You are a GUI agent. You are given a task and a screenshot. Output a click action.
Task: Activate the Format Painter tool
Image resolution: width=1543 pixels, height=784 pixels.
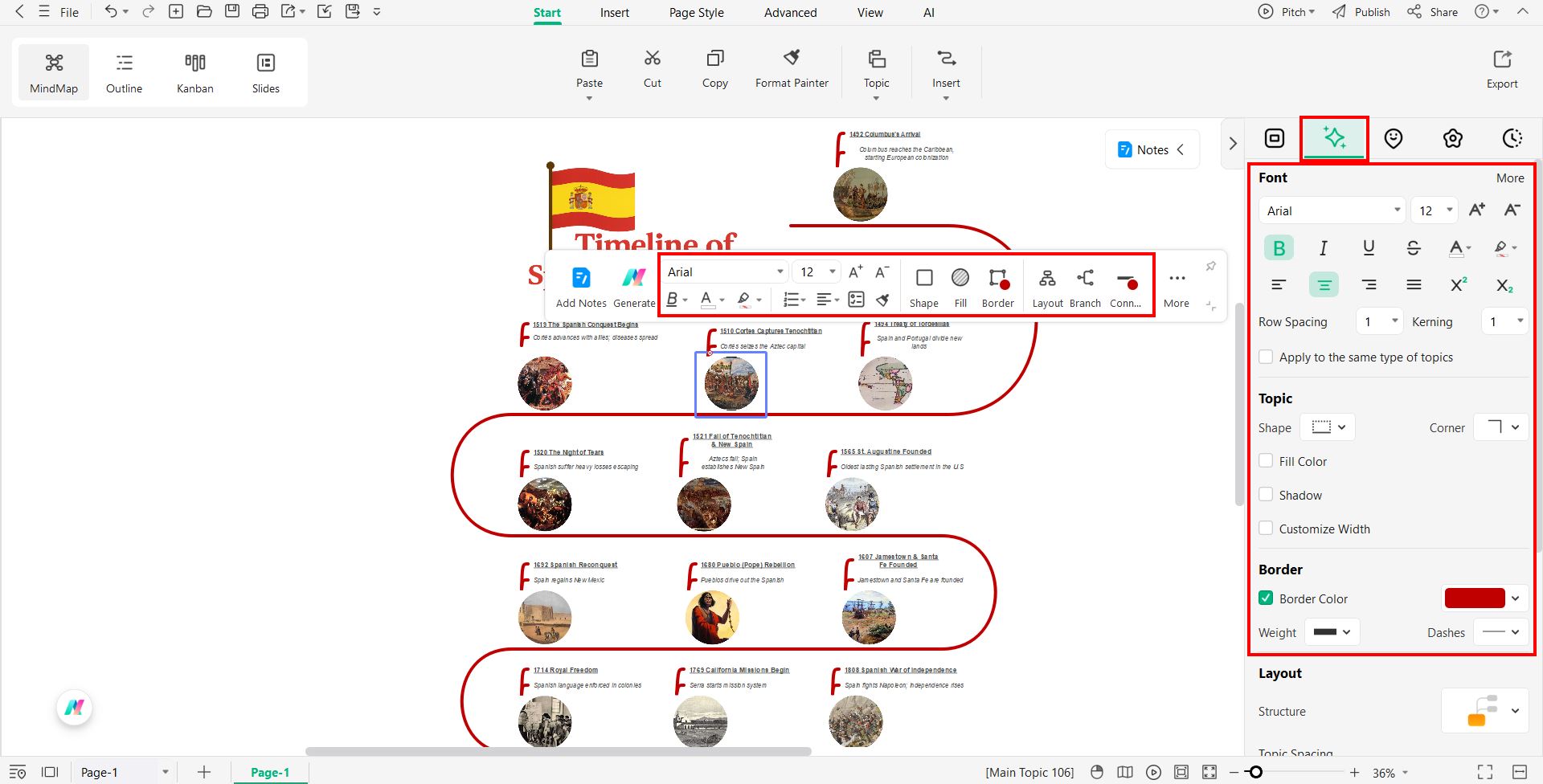[792, 69]
